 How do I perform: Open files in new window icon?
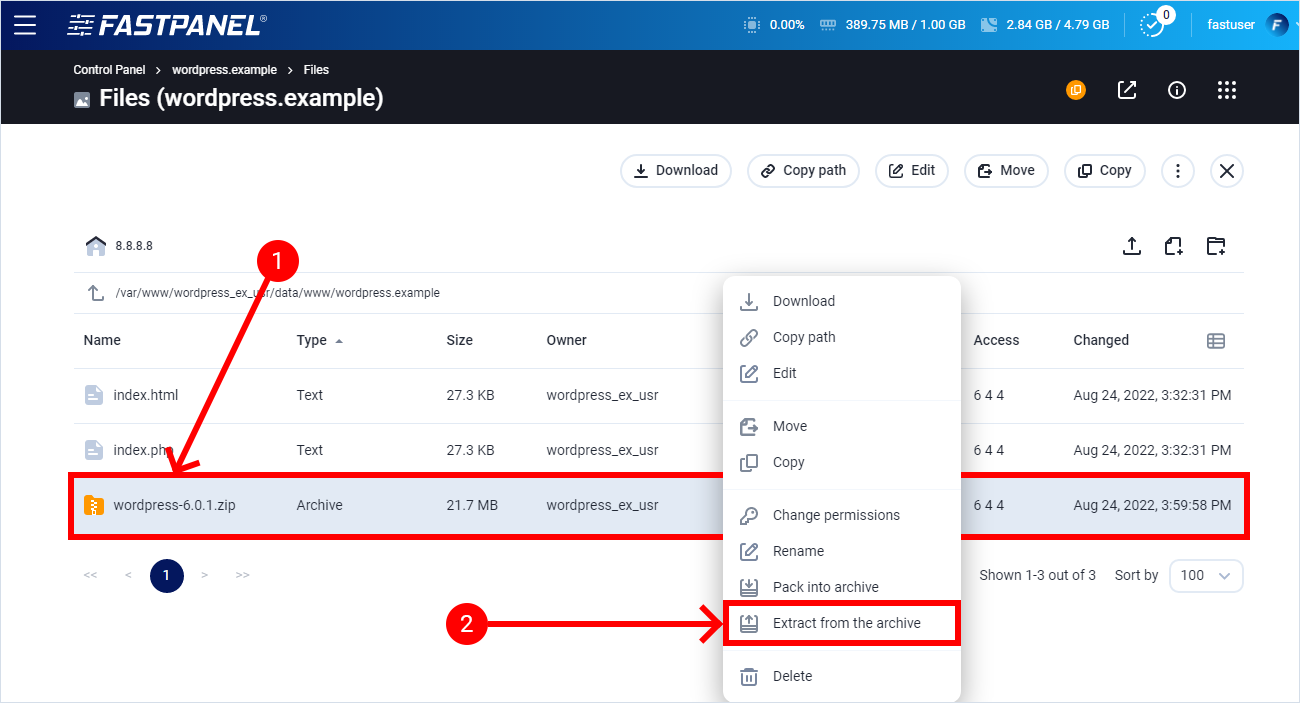[x=1127, y=90]
